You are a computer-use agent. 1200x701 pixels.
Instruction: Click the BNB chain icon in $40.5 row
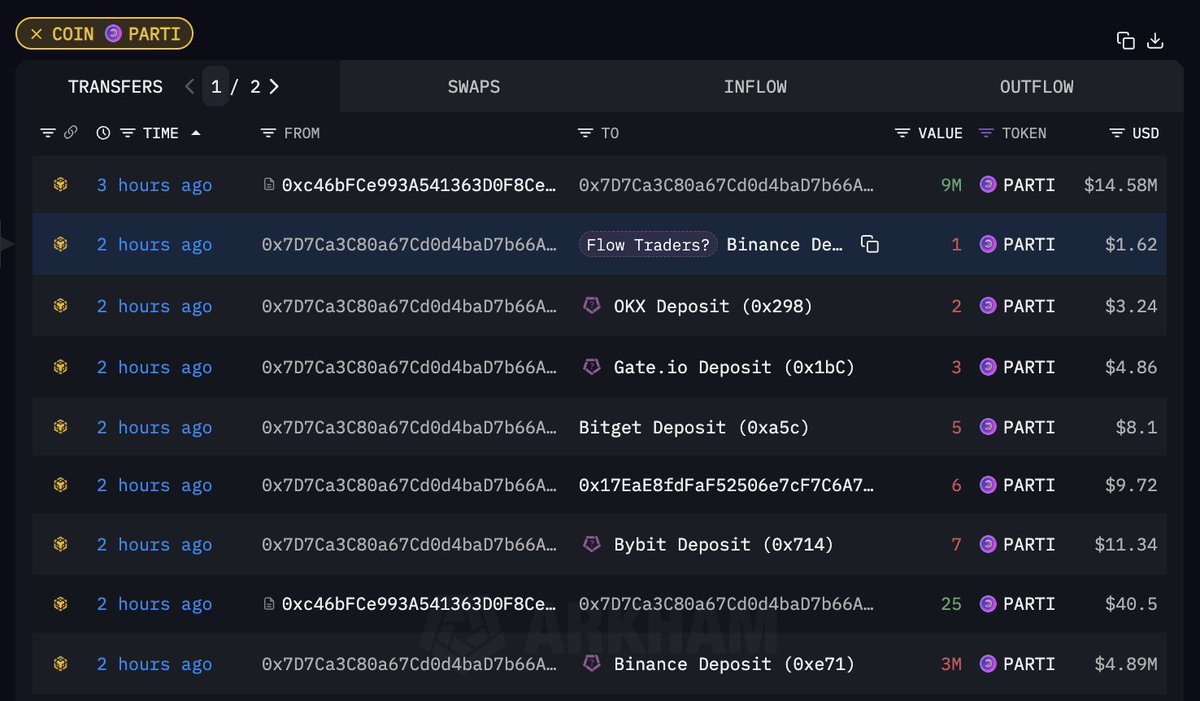61,604
